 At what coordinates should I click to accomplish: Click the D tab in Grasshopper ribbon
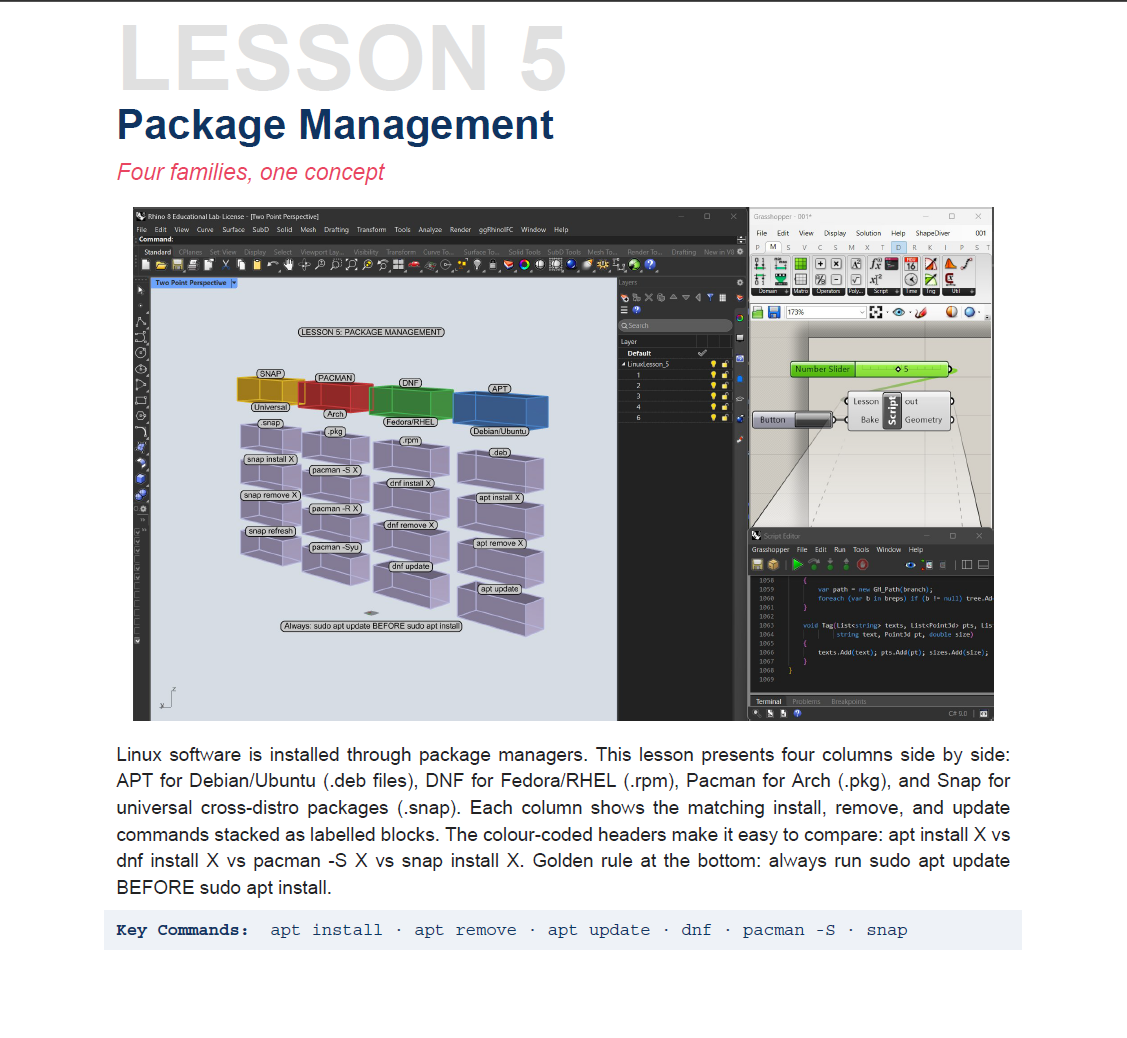(898, 247)
